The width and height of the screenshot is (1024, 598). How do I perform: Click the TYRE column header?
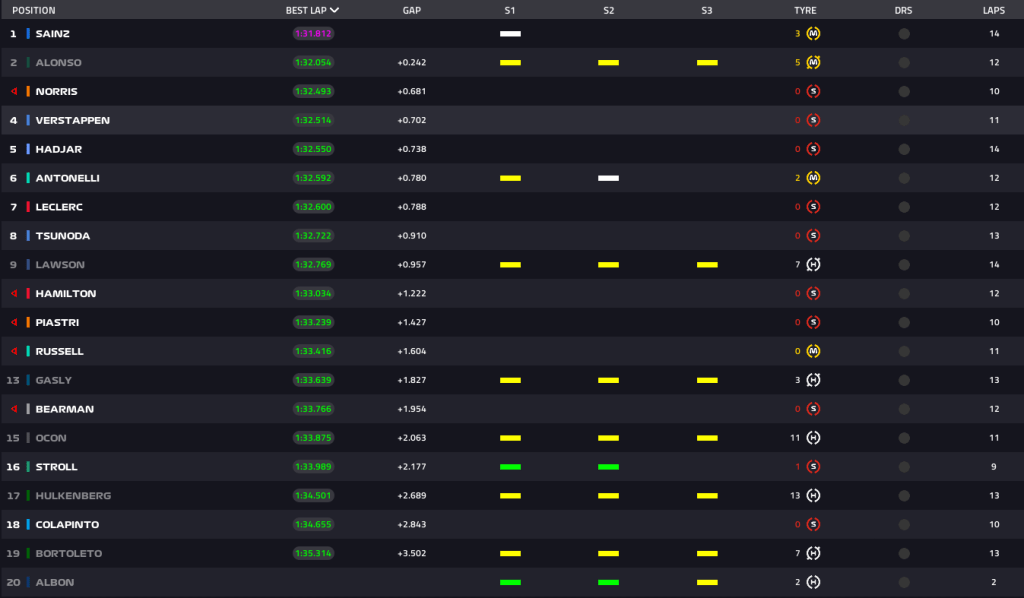pyautogui.click(x=805, y=10)
